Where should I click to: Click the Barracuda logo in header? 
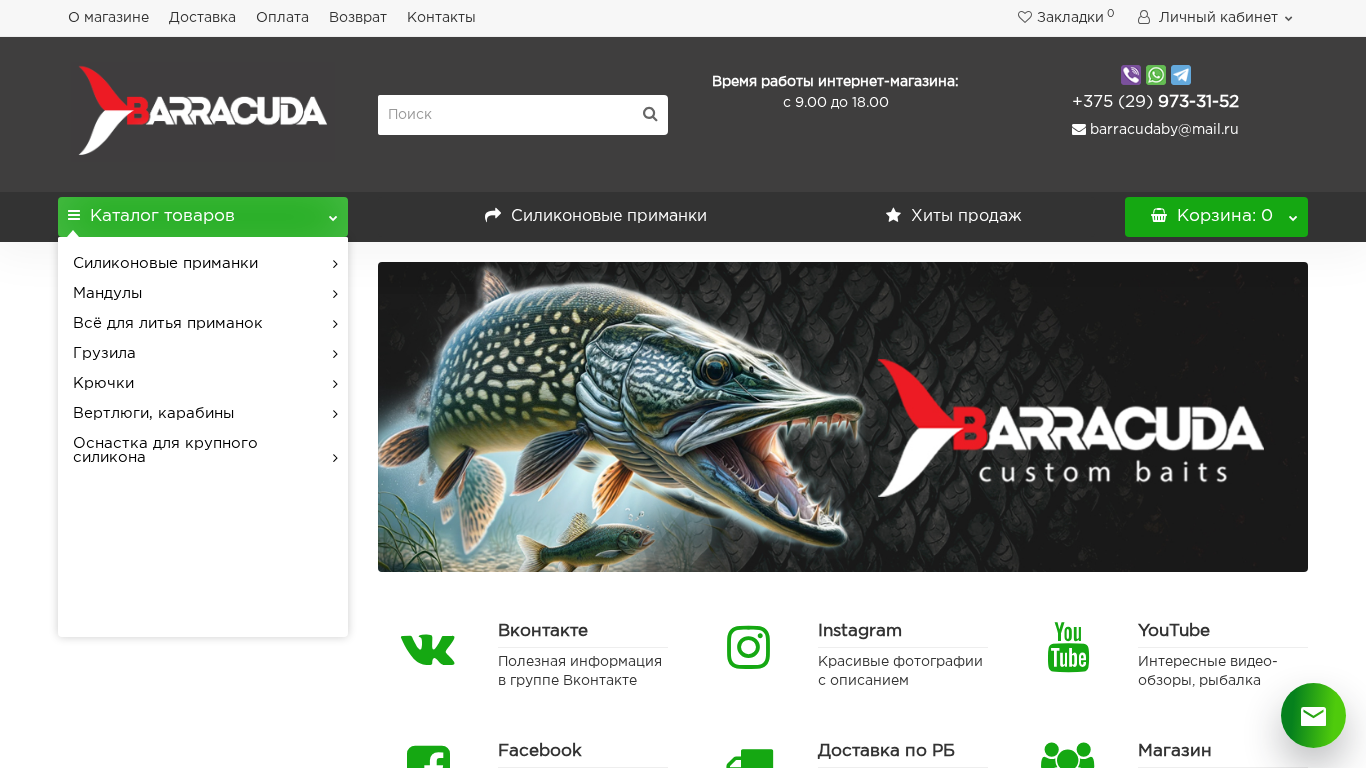pos(202,111)
